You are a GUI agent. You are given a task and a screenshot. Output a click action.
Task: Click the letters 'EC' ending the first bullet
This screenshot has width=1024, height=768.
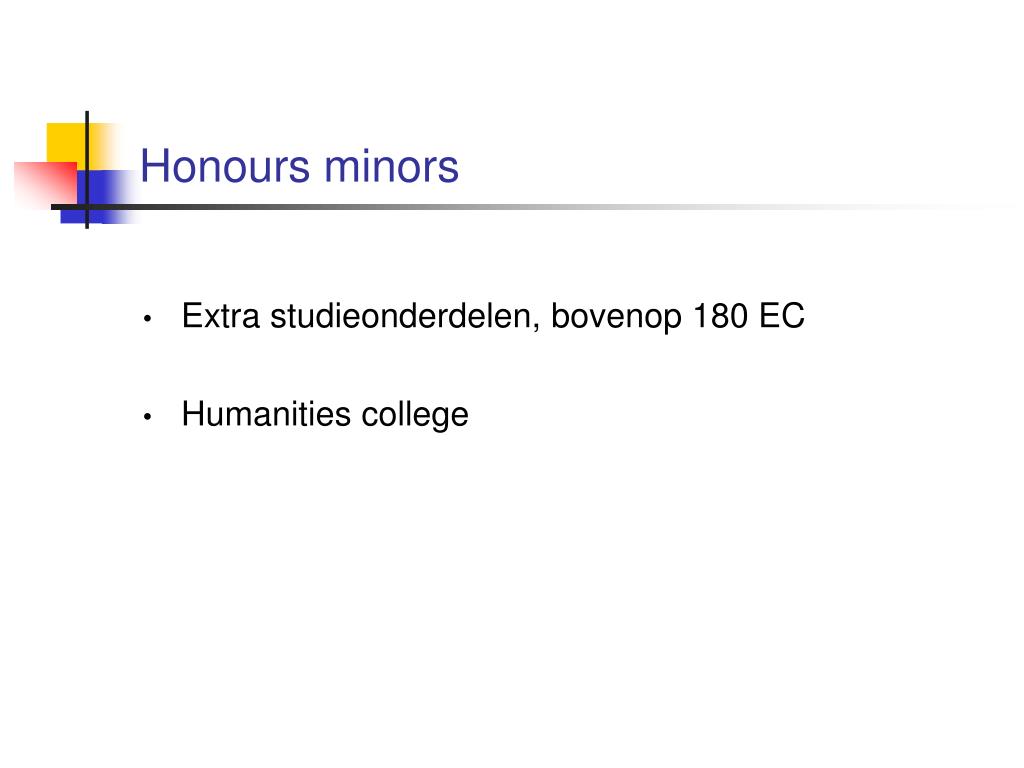coord(782,316)
